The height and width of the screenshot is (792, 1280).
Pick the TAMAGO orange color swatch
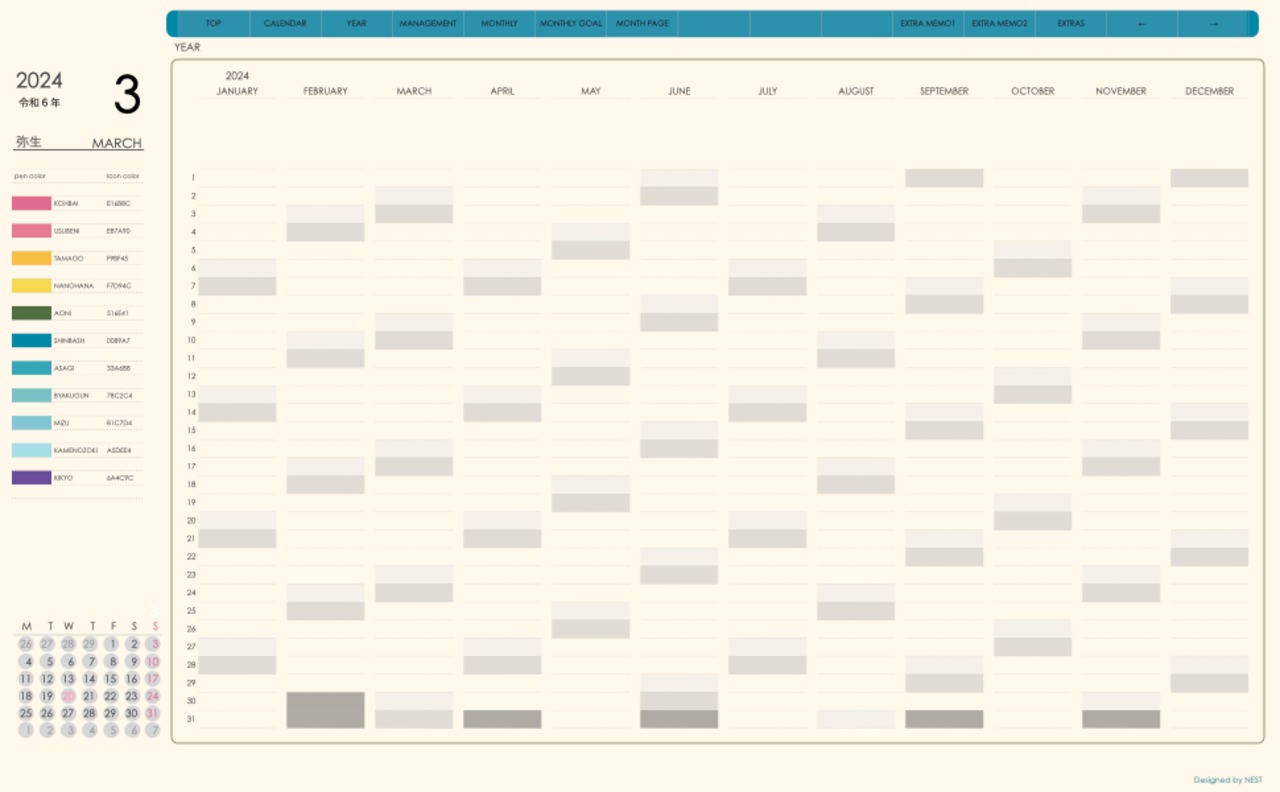(x=31, y=258)
